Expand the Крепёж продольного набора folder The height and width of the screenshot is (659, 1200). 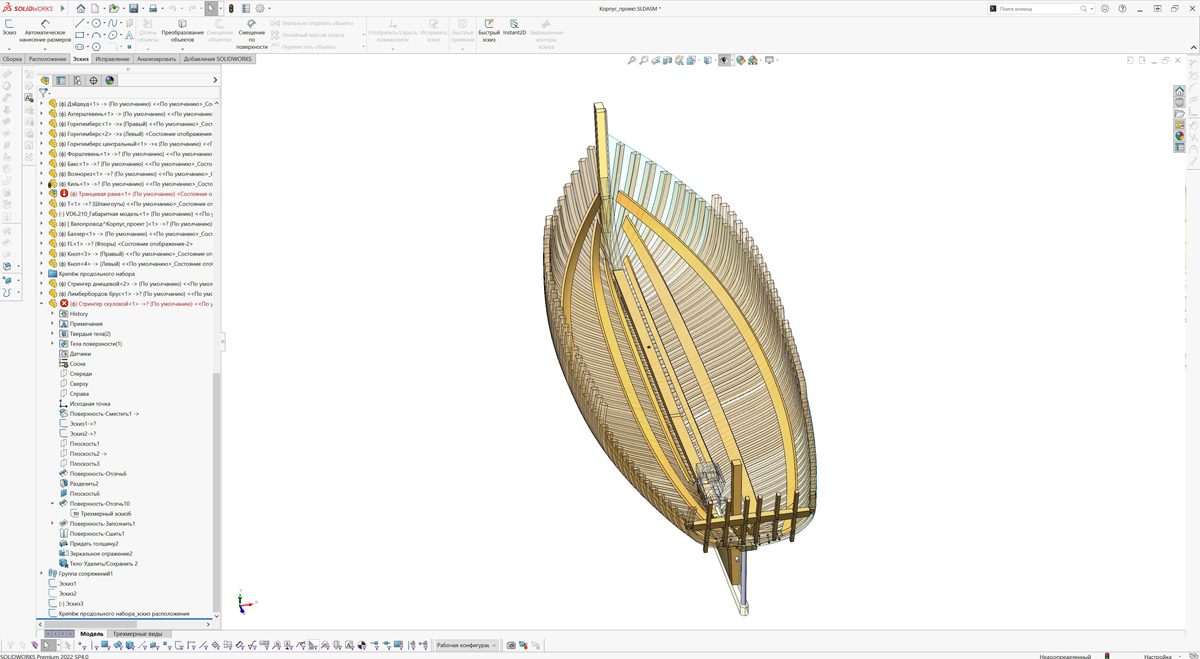coord(41,274)
